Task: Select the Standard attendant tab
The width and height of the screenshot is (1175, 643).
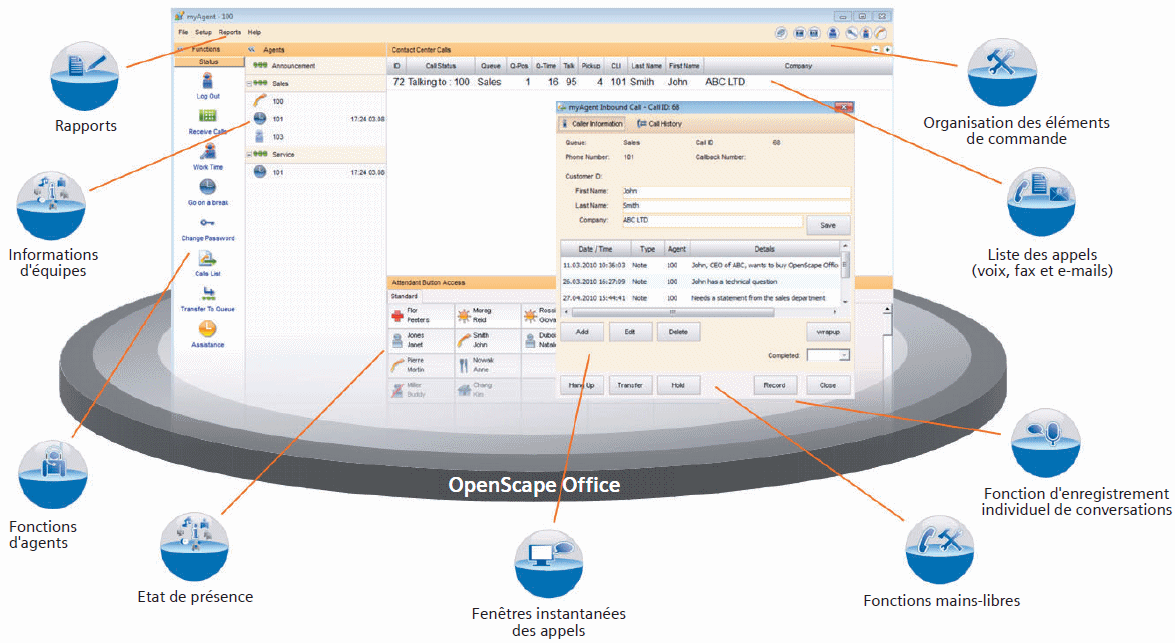Action: (x=405, y=296)
